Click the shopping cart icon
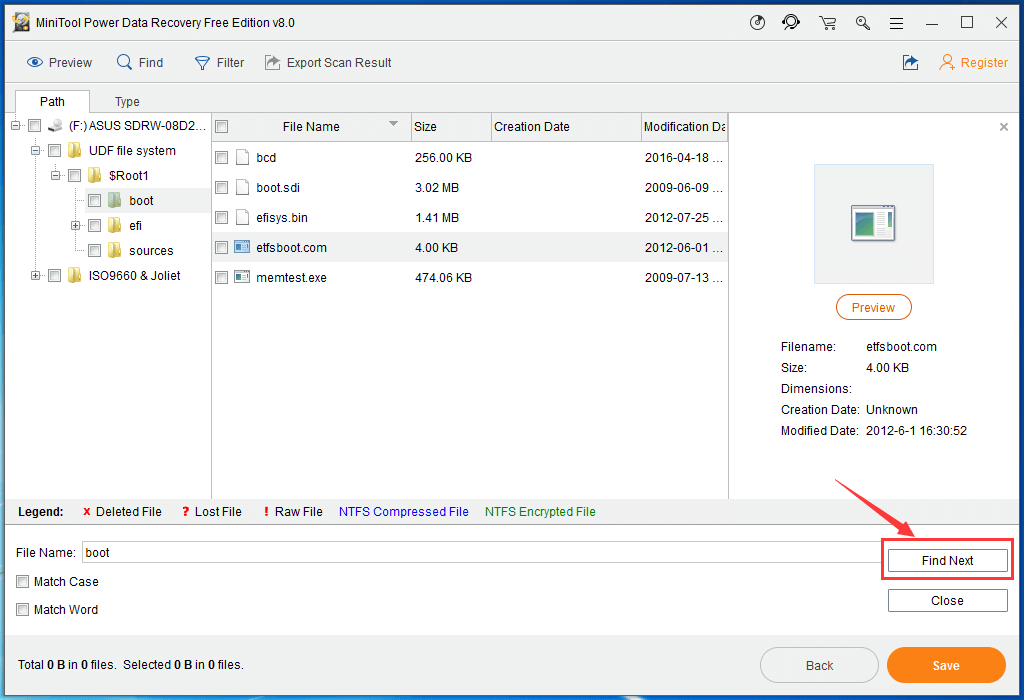This screenshot has height=700, width=1024. pyautogui.click(x=827, y=23)
